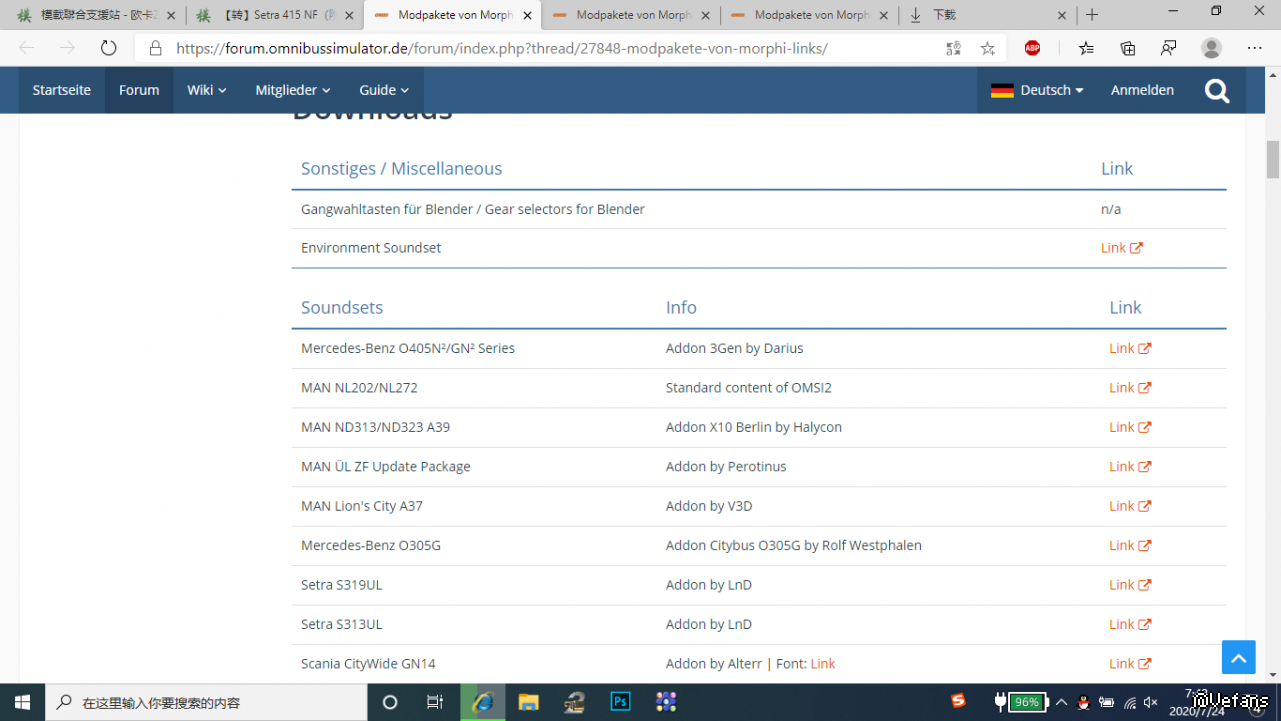
Task: Open the browser Collections panel
Action: coord(1127,48)
